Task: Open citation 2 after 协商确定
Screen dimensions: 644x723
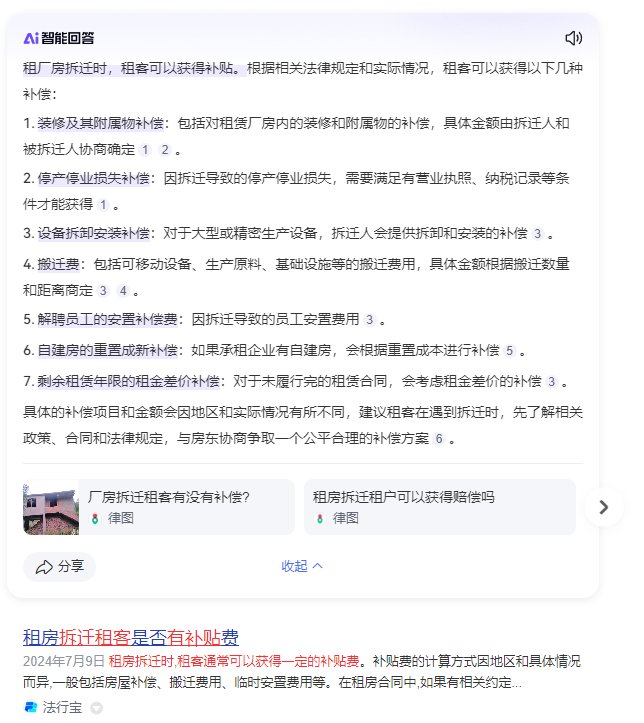Action: (x=165, y=150)
